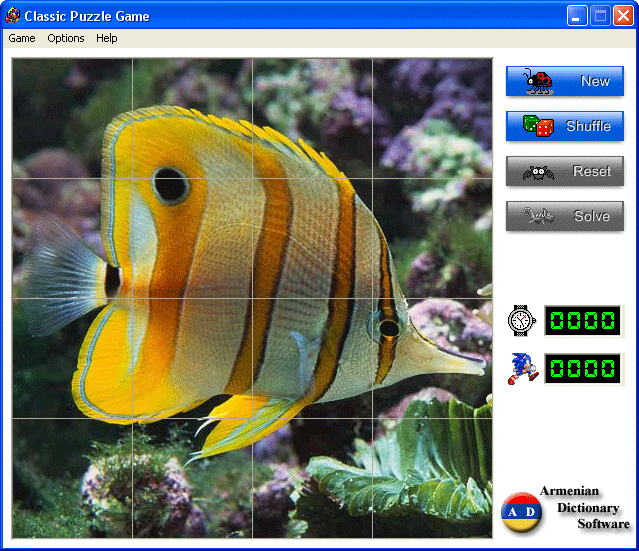
Task: Click the Rubik's cube title bar icon
Action: coord(12,15)
